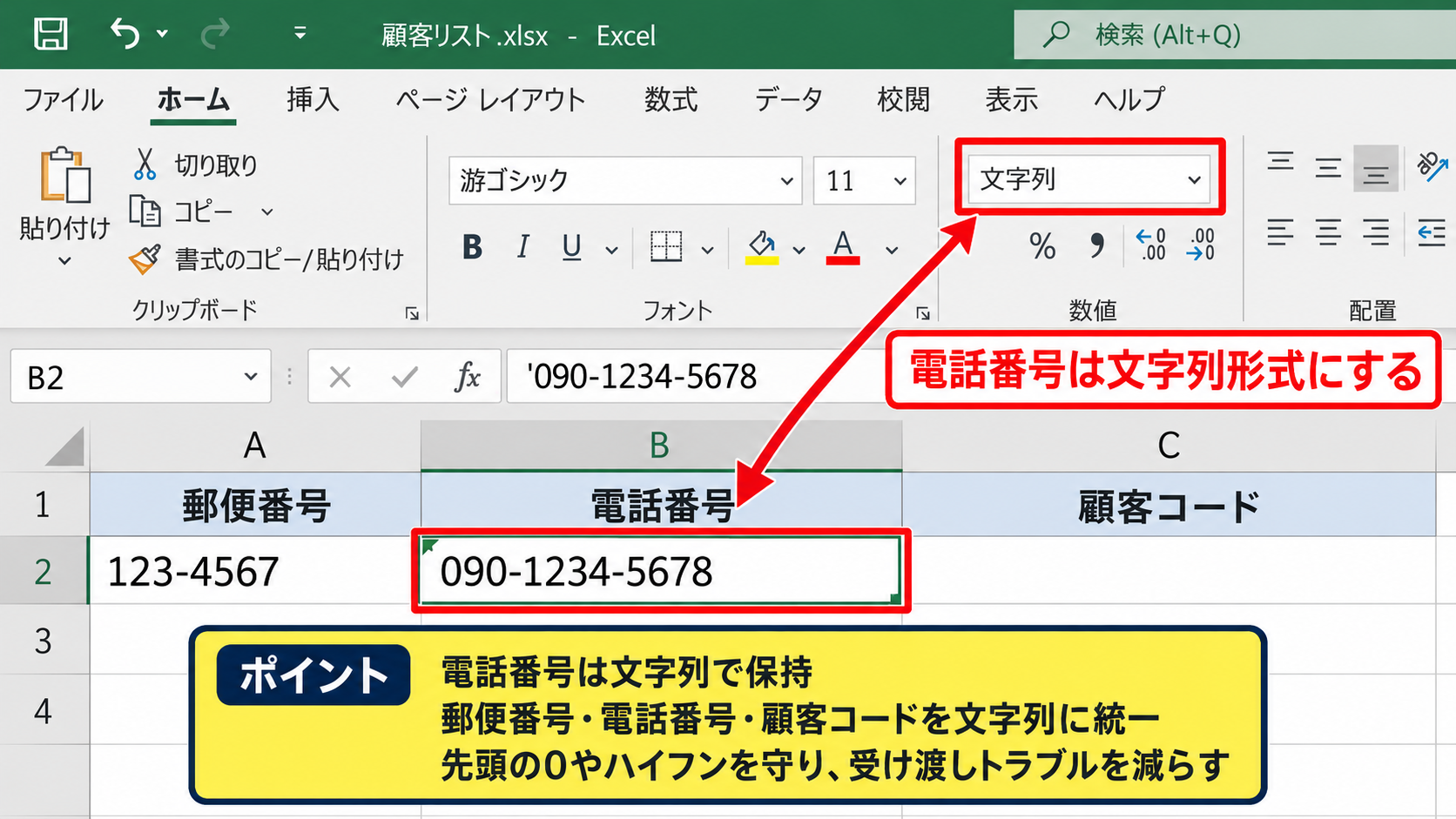This screenshot has width=1456, height=819.
Task: Click the yellow fill color bucket
Action: click(x=762, y=247)
